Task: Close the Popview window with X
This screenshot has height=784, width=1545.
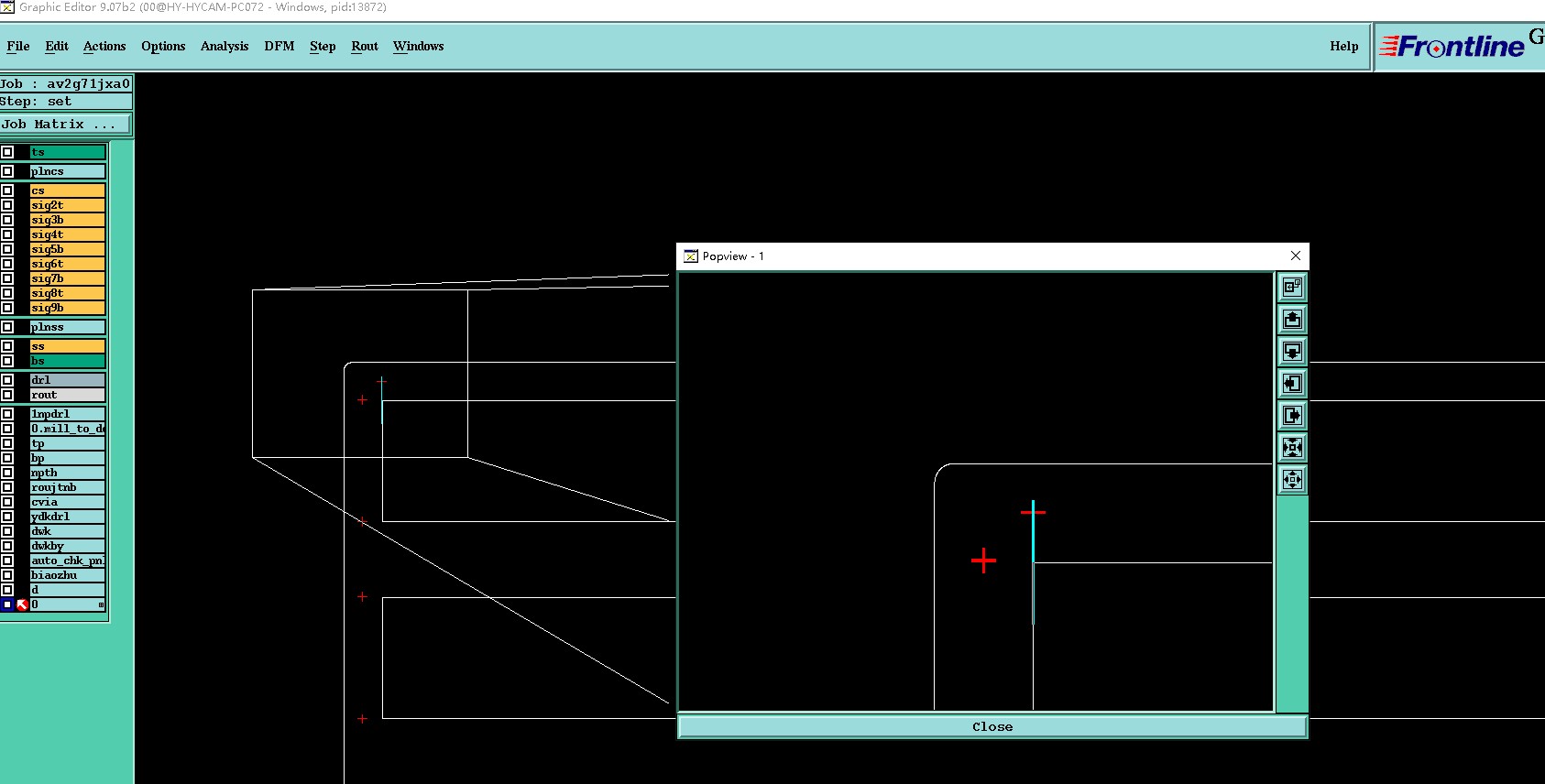Action: [1295, 256]
